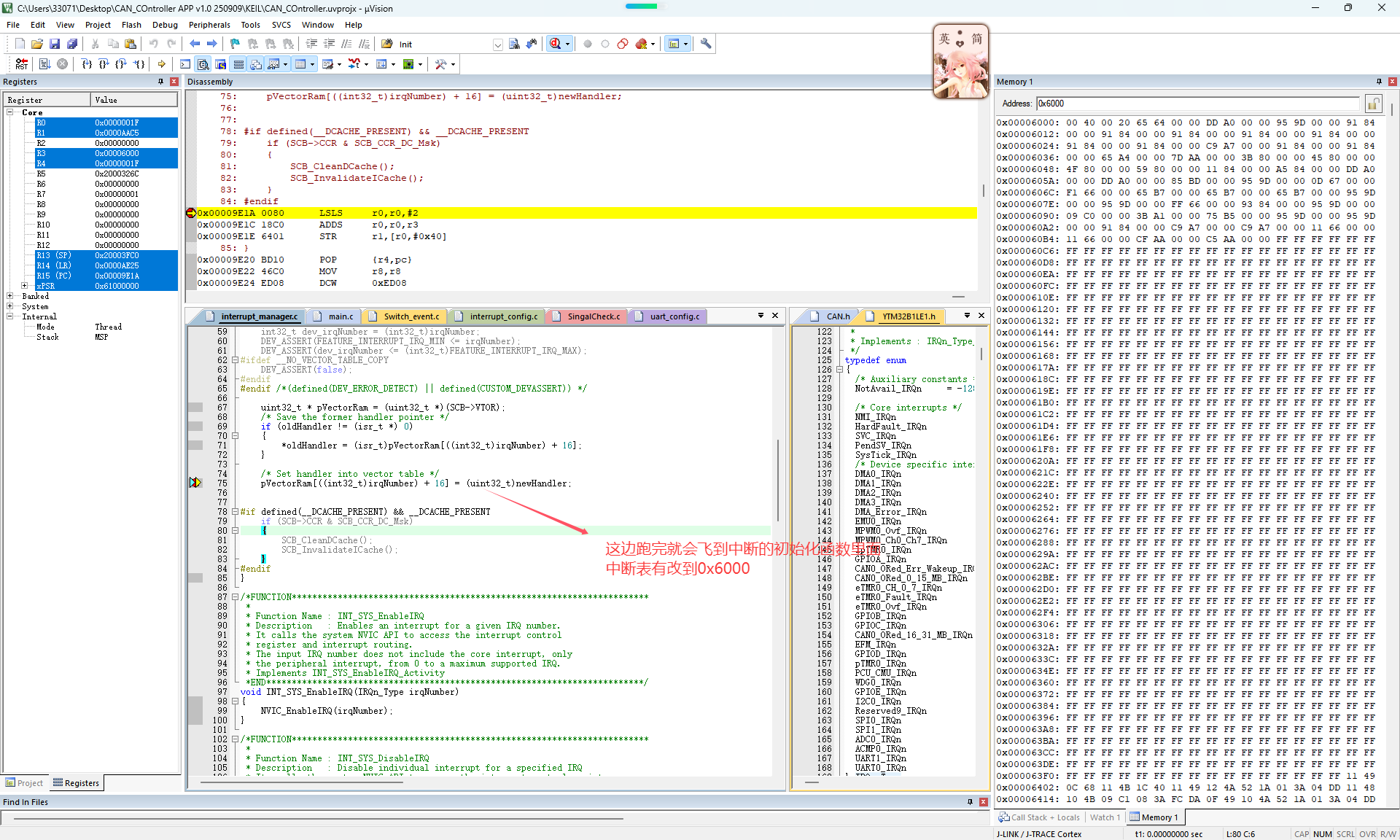Open the Command Window icon

(185, 64)
